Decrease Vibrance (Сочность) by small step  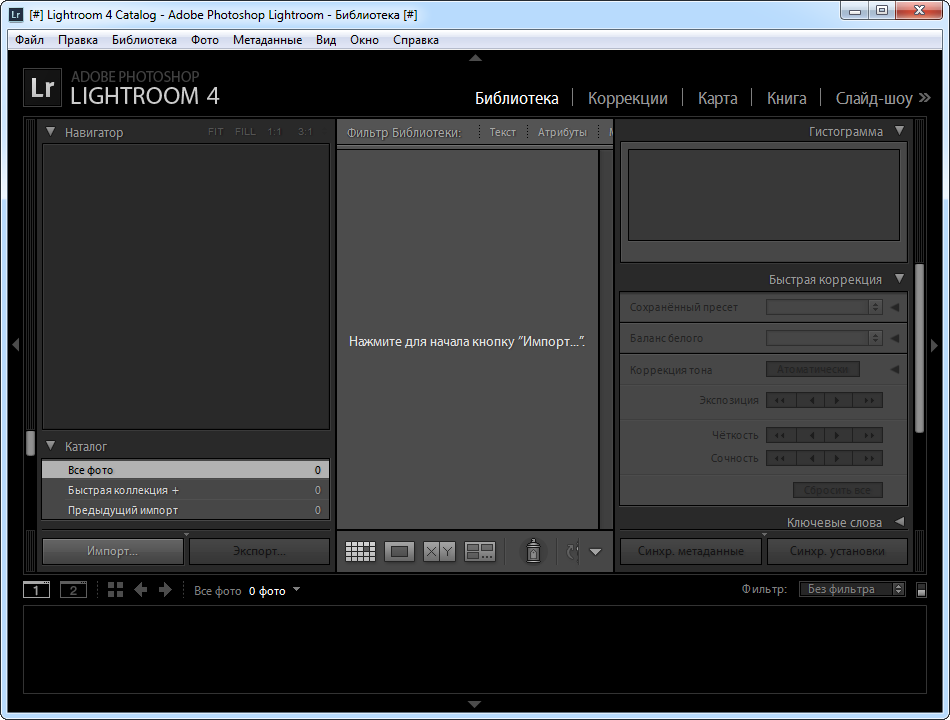(811, 458)
